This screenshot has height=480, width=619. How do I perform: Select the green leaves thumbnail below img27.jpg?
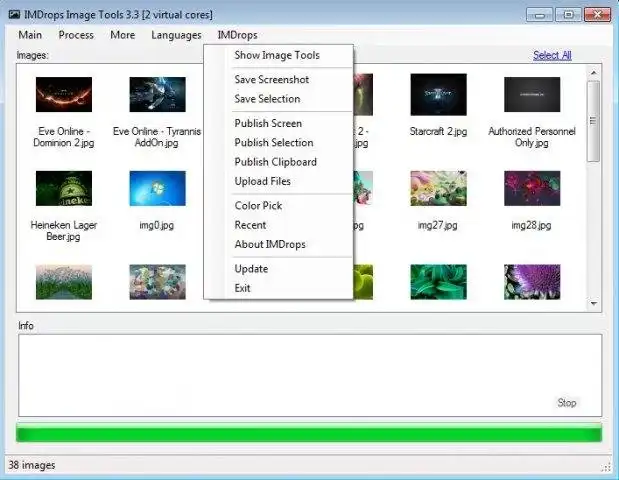pyautogui.click(x=439, y=282)
